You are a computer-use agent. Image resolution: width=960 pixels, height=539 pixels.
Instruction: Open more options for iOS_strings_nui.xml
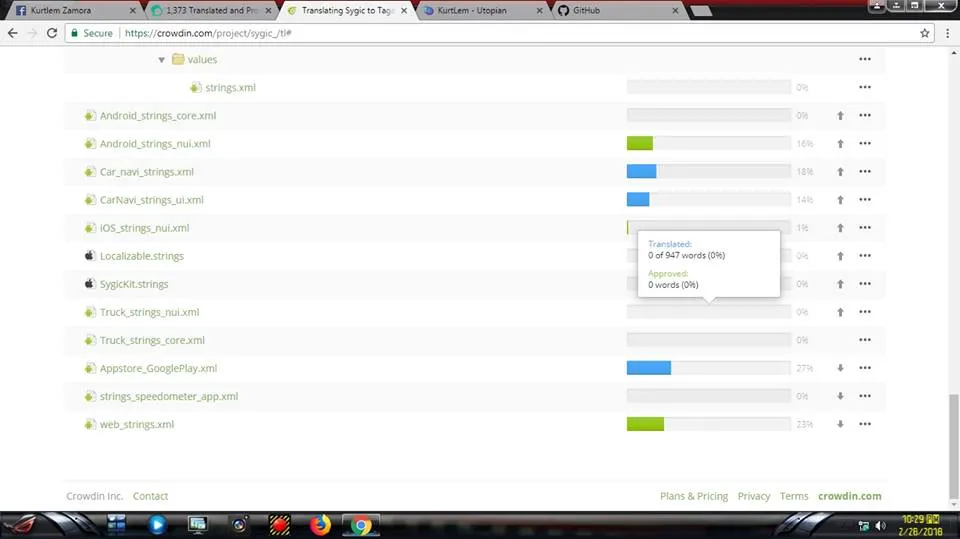864,228
